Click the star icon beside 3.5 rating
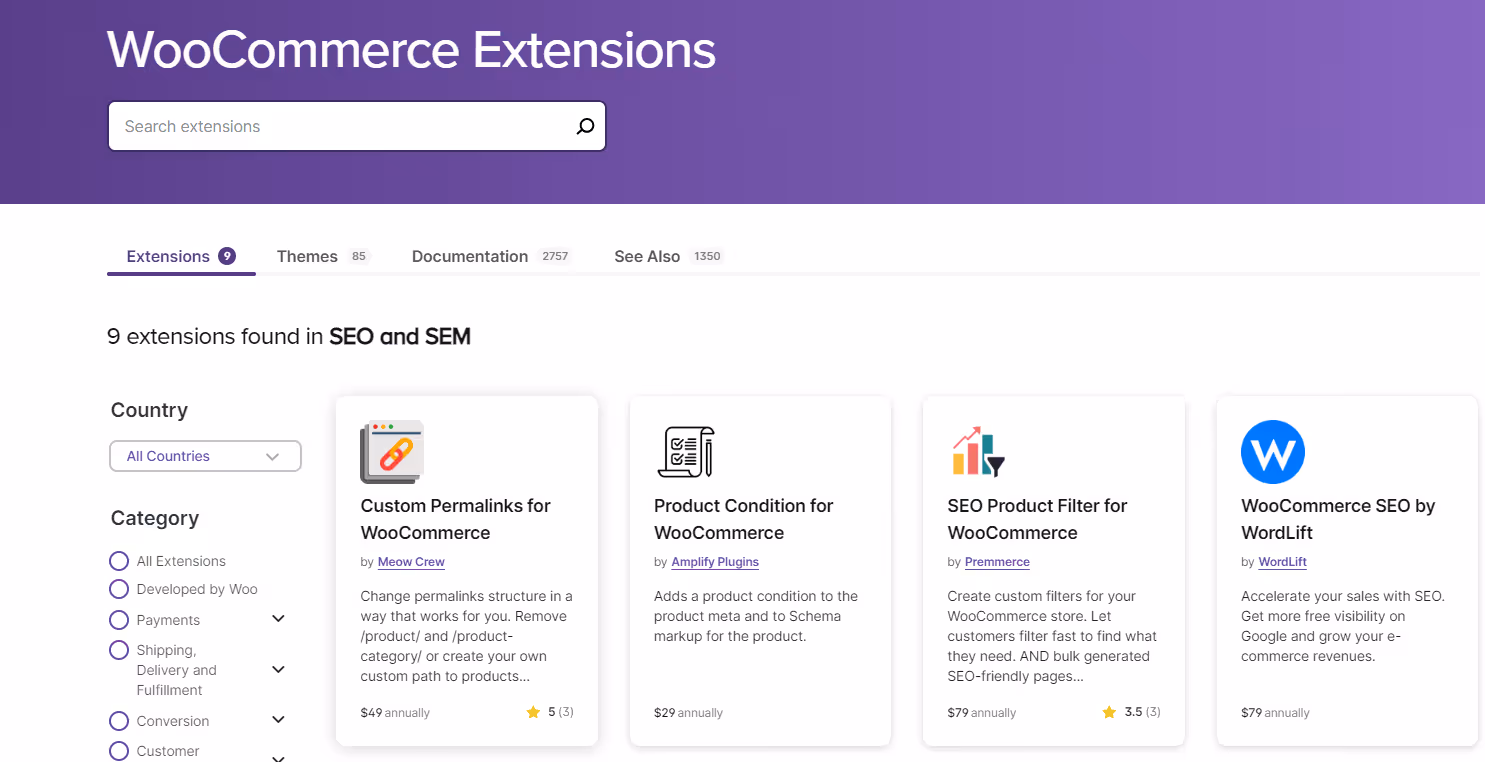Viewport: 1485px width, 762px height. pyautogui.click(x=1109, y=712)
